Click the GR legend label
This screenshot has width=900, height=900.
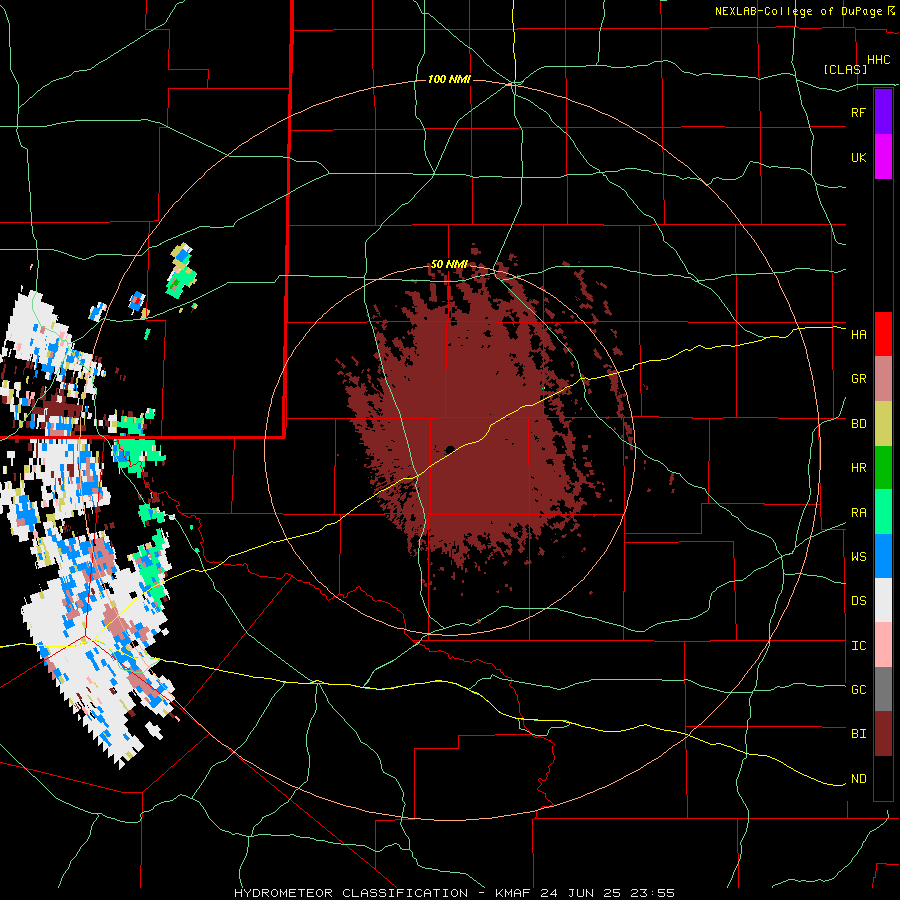[858, 379]
